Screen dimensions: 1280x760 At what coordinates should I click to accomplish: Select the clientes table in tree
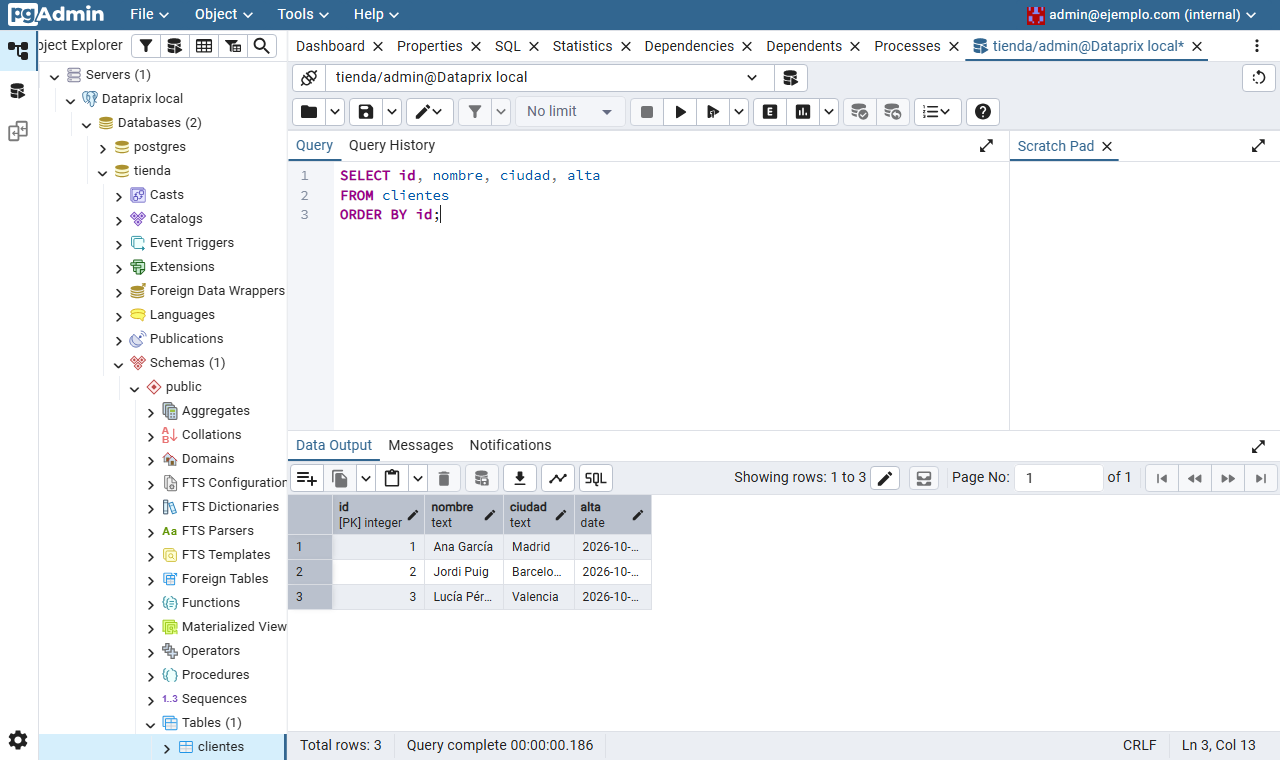221,747
